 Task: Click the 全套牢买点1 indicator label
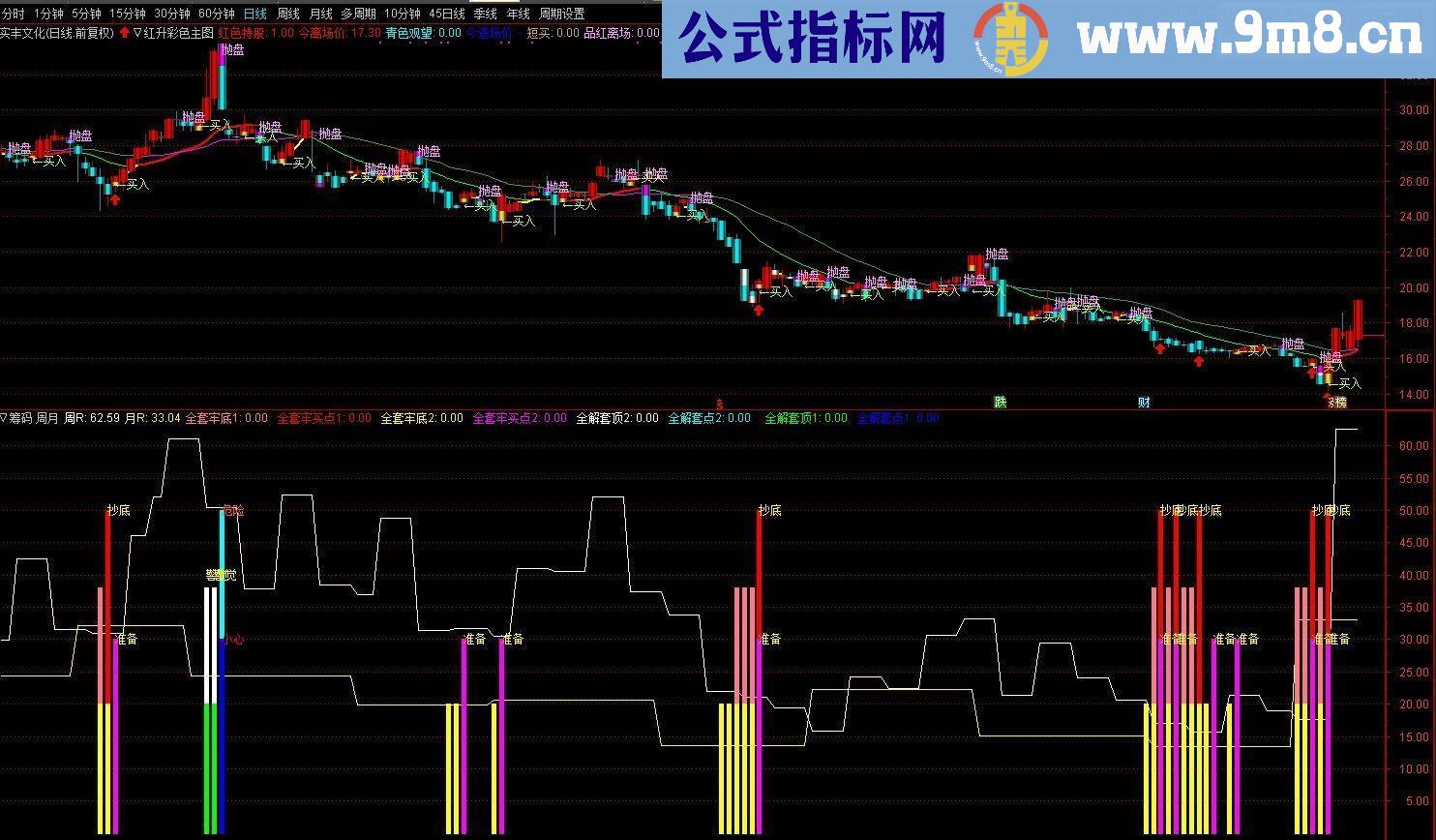click(323, 418)
